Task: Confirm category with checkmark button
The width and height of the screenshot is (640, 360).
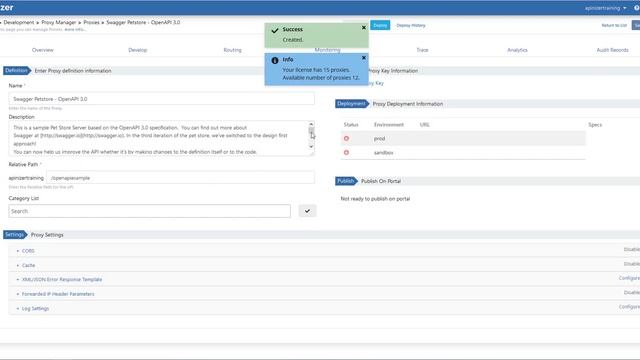Action: pos(307,211)
